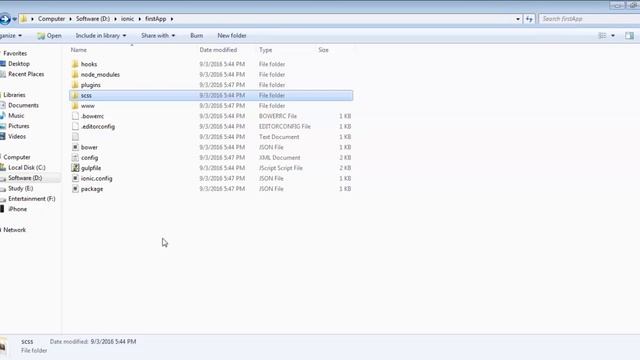Open the Share with dropdown
This screenshot has height=360, width=640.
point(158,36)
